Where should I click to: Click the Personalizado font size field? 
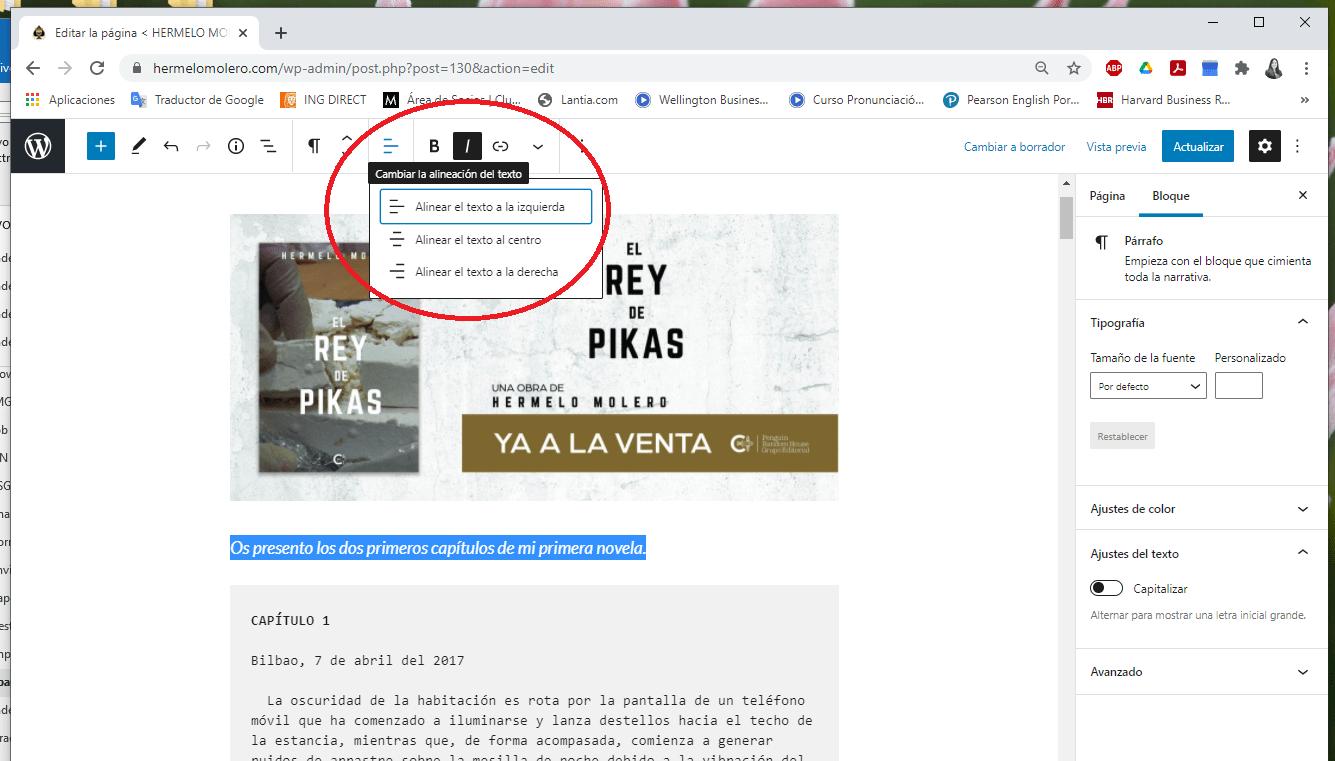click(1239, 386)
